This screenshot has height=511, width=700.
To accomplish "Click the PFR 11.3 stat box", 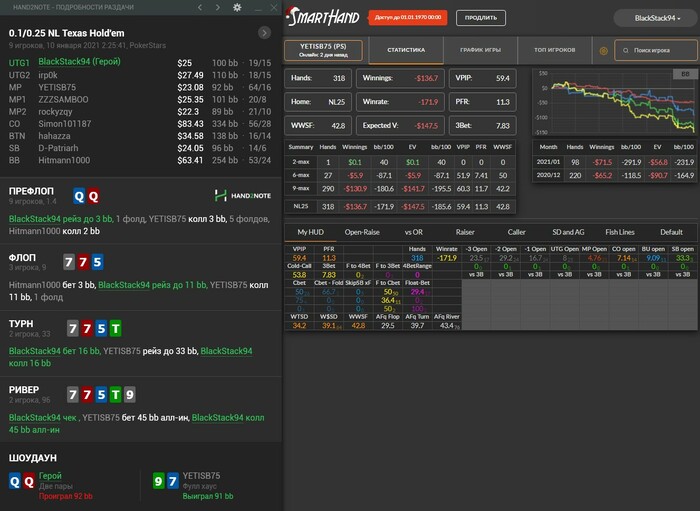I will pyautogui.click(x=483, y=102).
